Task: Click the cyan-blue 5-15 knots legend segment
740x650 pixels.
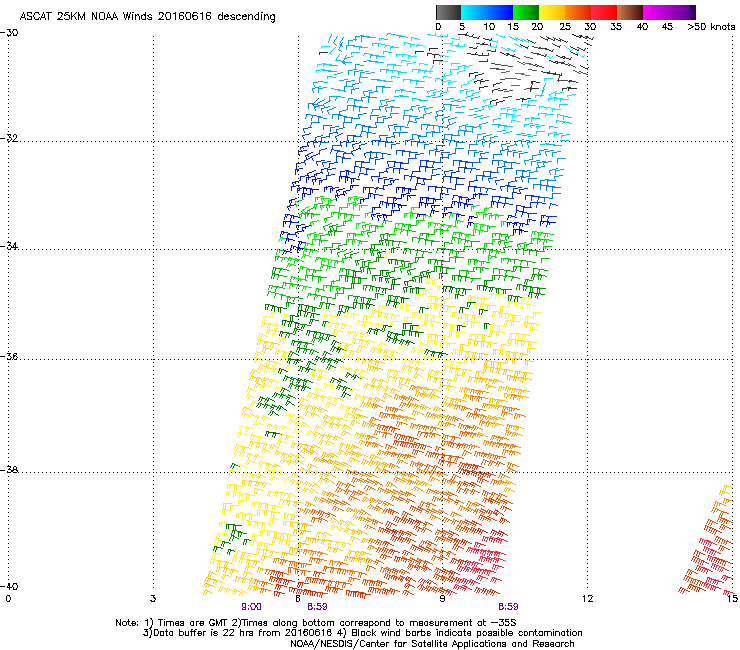Action: (487, 12)
